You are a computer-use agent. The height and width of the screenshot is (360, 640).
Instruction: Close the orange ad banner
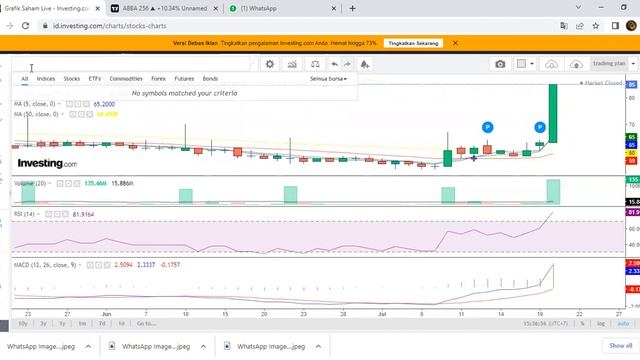click(455, 43)
